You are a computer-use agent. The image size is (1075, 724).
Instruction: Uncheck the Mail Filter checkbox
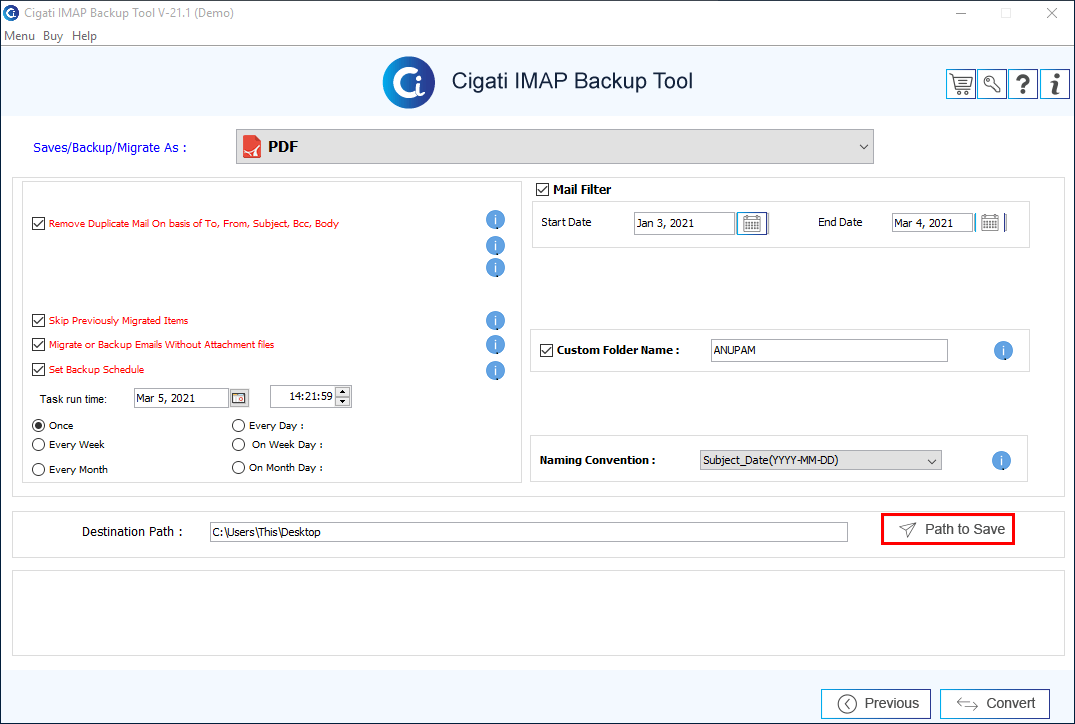pyautogui.click(x=542, y=189)
